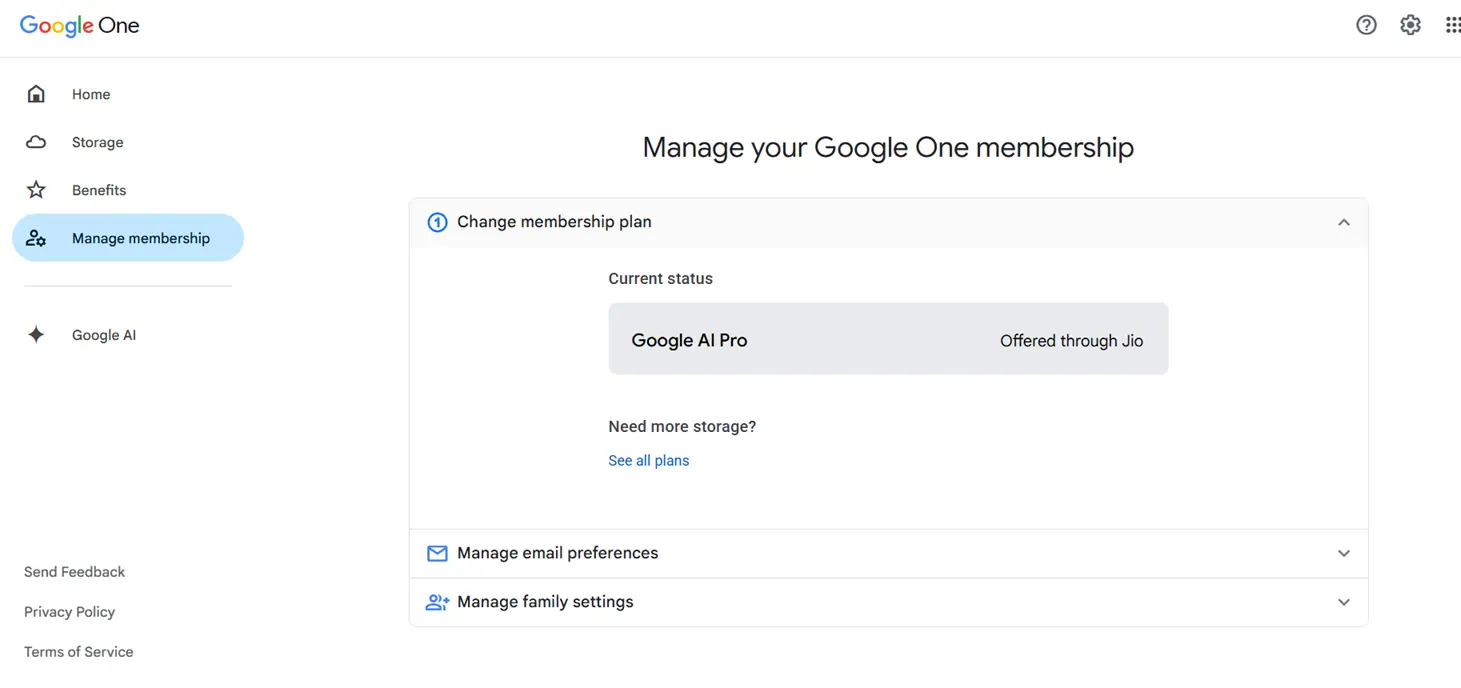
Task: Click the Offered through Jio text
Action: pyautogui.click(x=1071, y=341)
